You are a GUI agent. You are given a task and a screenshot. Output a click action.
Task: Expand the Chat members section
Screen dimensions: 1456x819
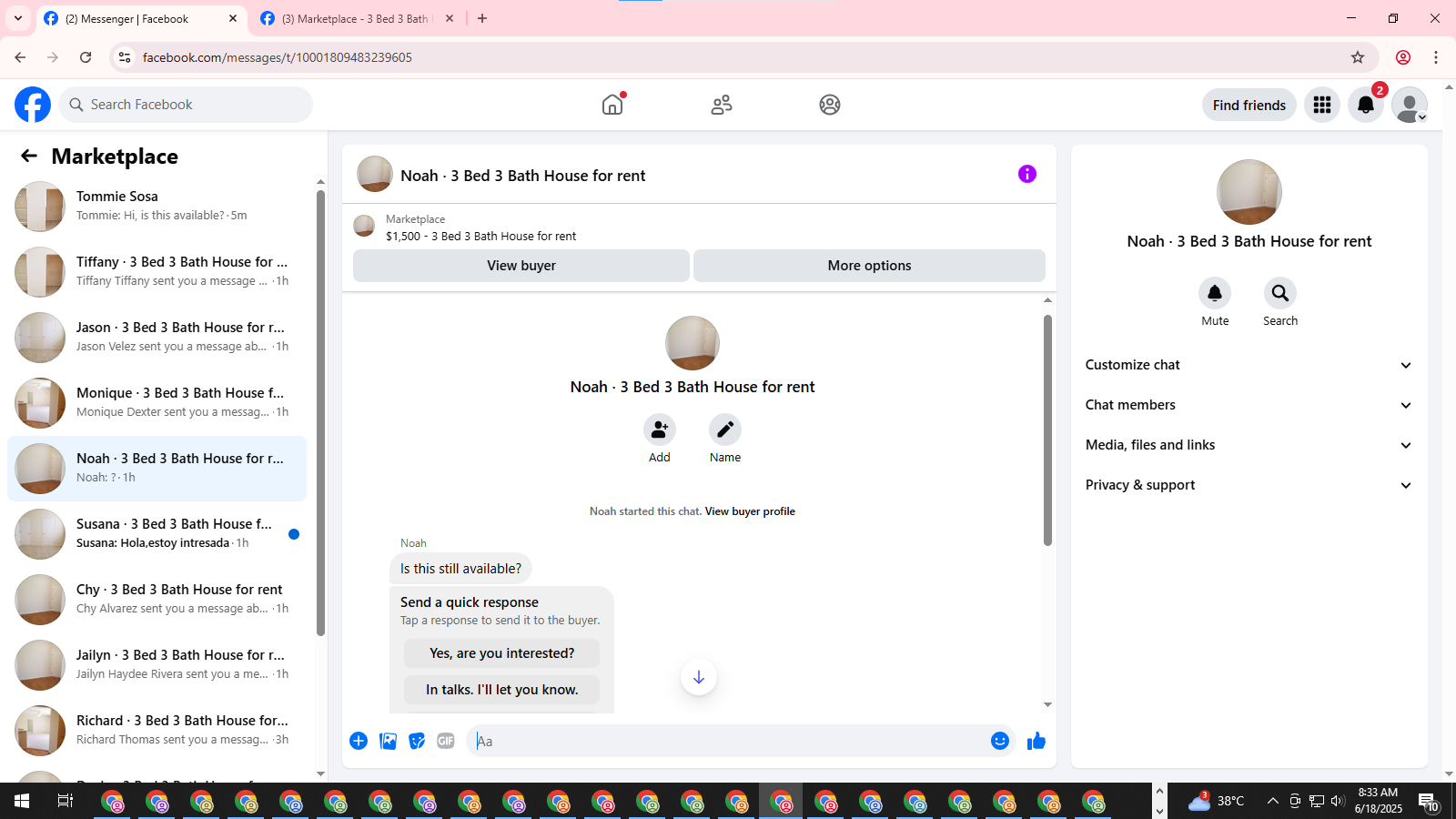coord(1249,405)
